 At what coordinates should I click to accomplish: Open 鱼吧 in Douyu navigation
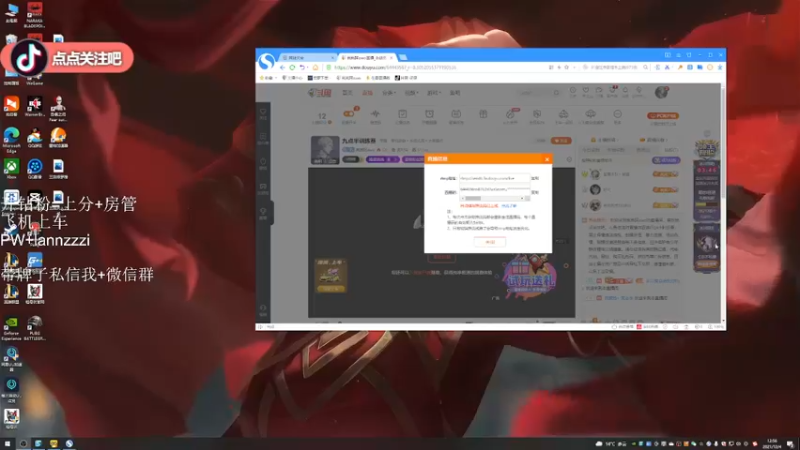coord(455,93)
